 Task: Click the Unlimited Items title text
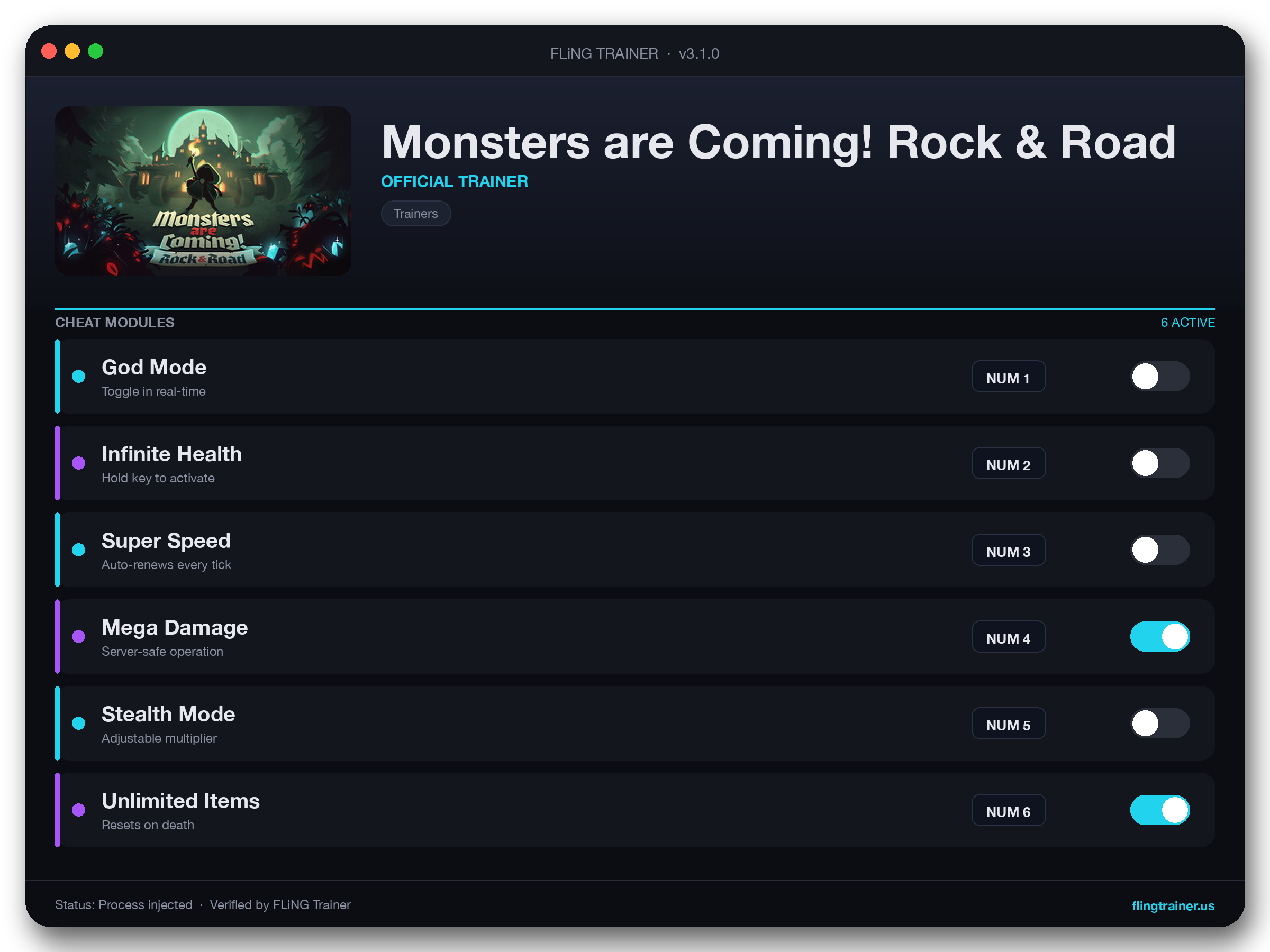tap(180, 801)
